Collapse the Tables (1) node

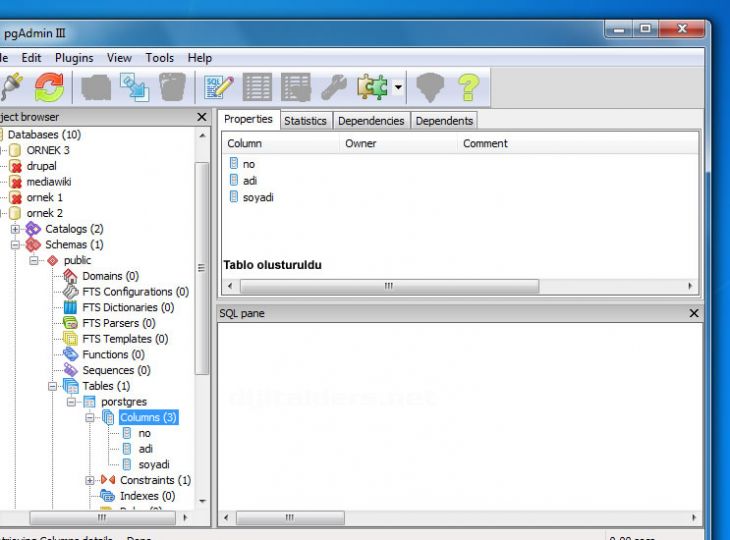(x=53, y=386)
